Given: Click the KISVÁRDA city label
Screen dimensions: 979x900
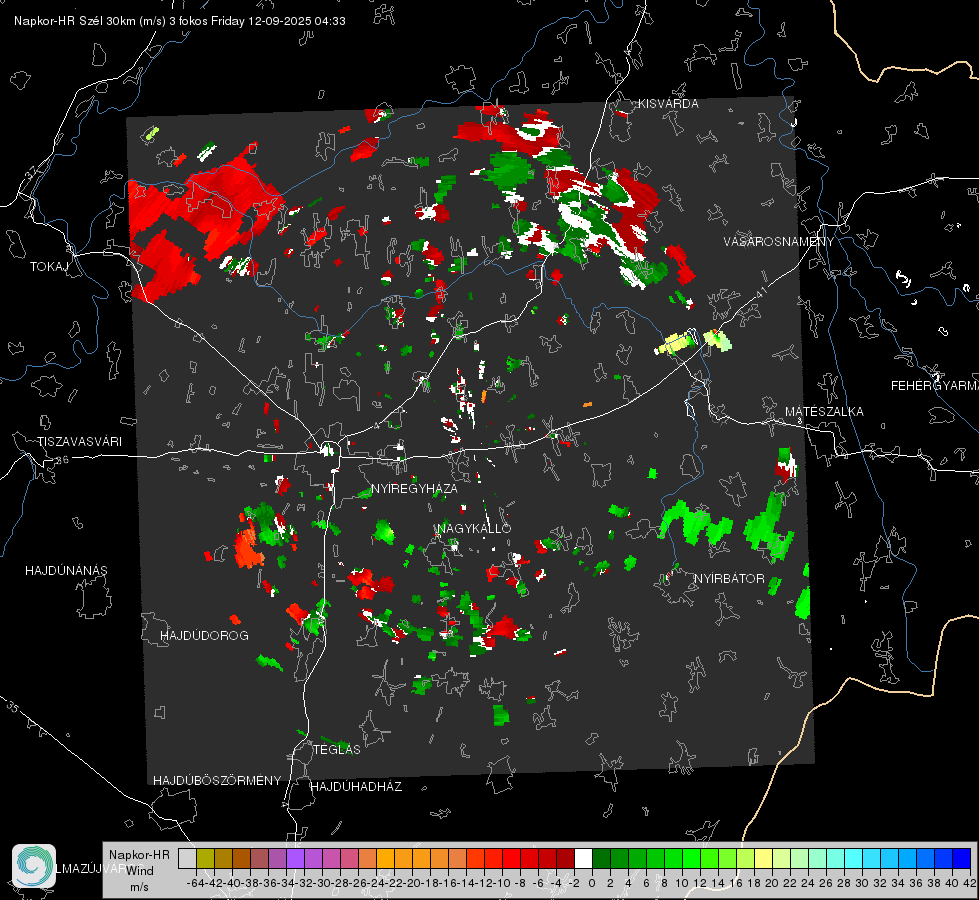Looking at the screenshot, I should pyautogui.click(x=668, y=104).
